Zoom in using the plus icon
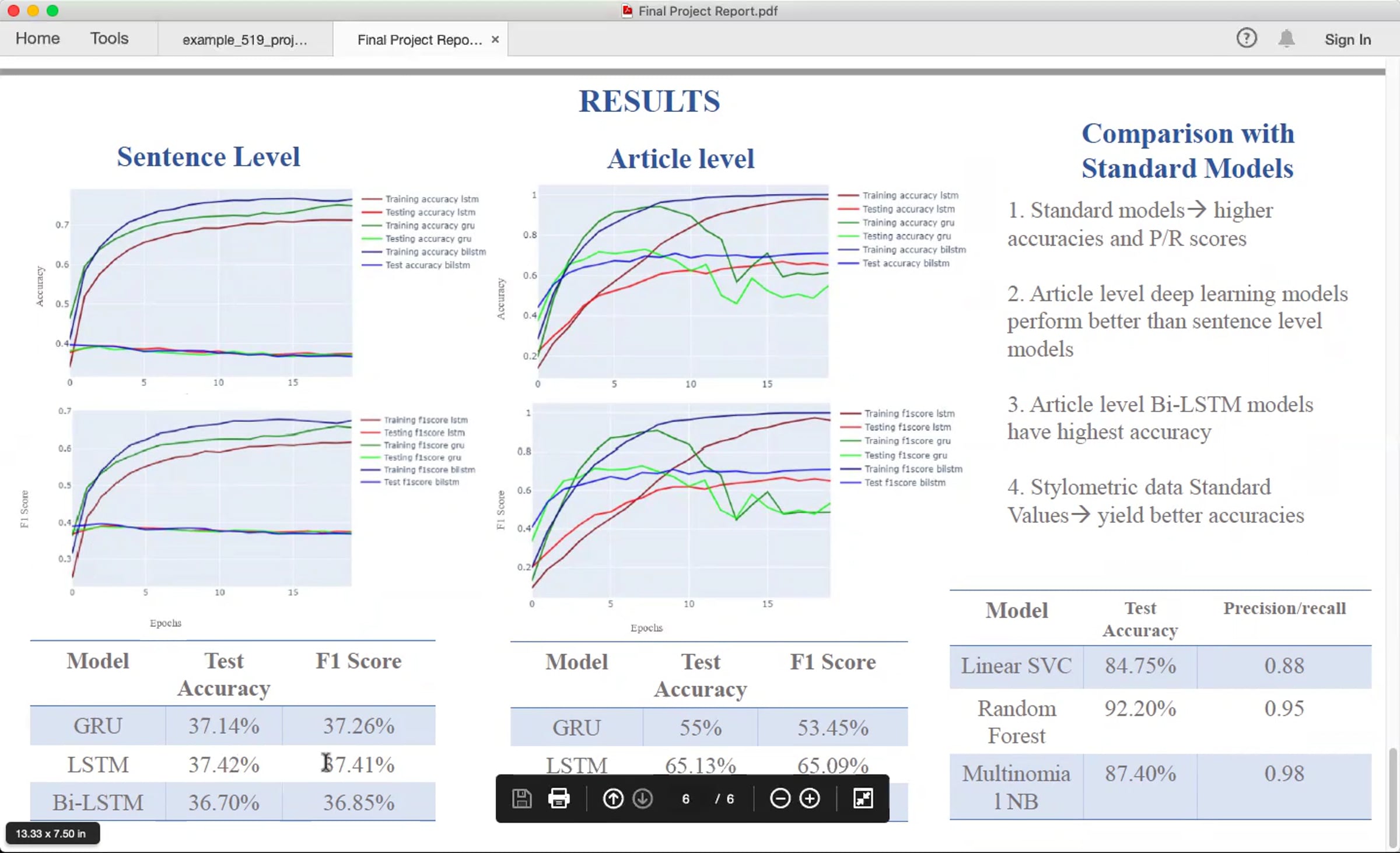 (810, 798)
